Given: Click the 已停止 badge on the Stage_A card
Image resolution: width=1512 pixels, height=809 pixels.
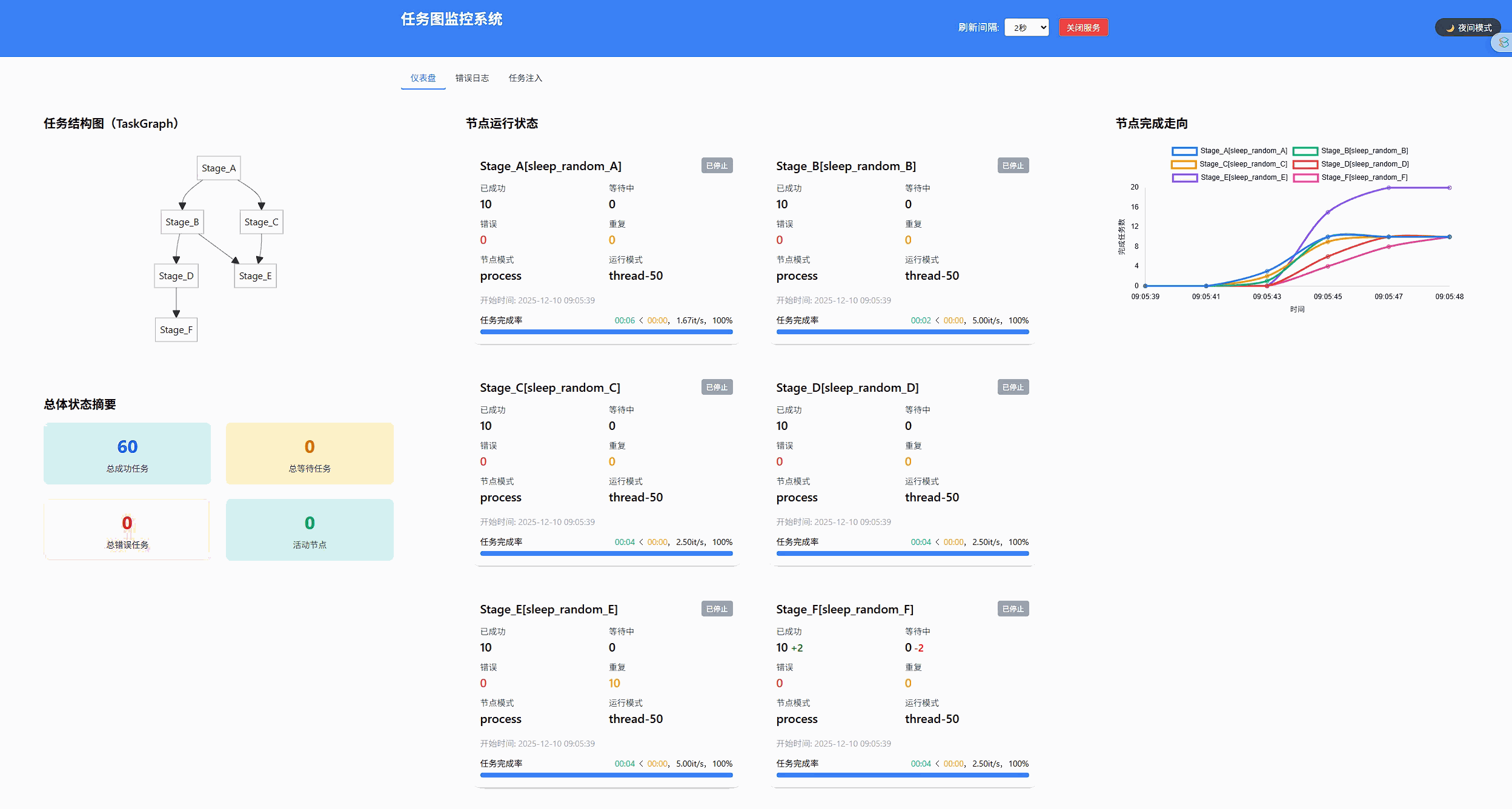Looking at the screenshot, I should tap(717, 165).
